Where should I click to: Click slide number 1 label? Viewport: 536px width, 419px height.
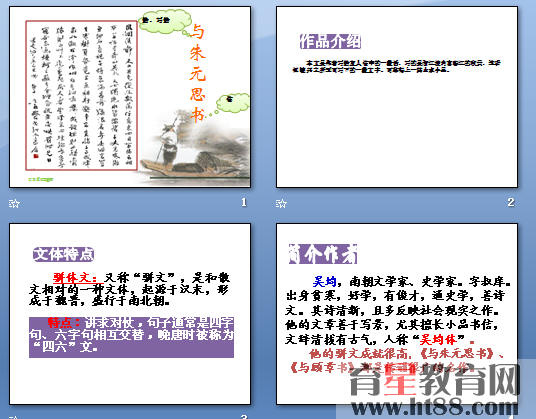pyautogui.click(x=243, y=203)
